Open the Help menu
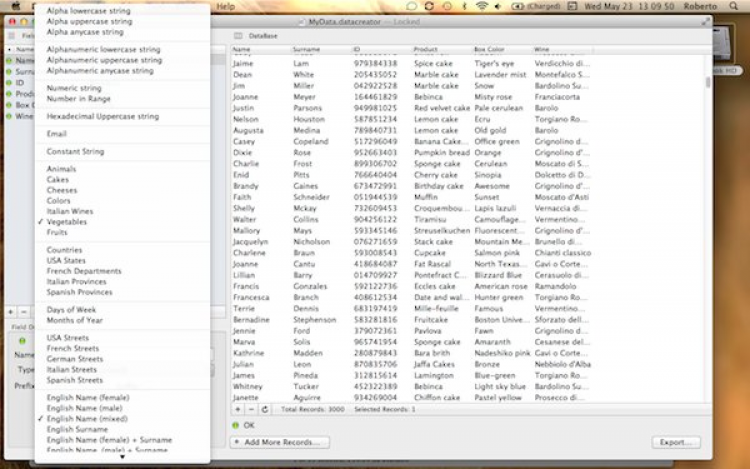 coord(225,6)
